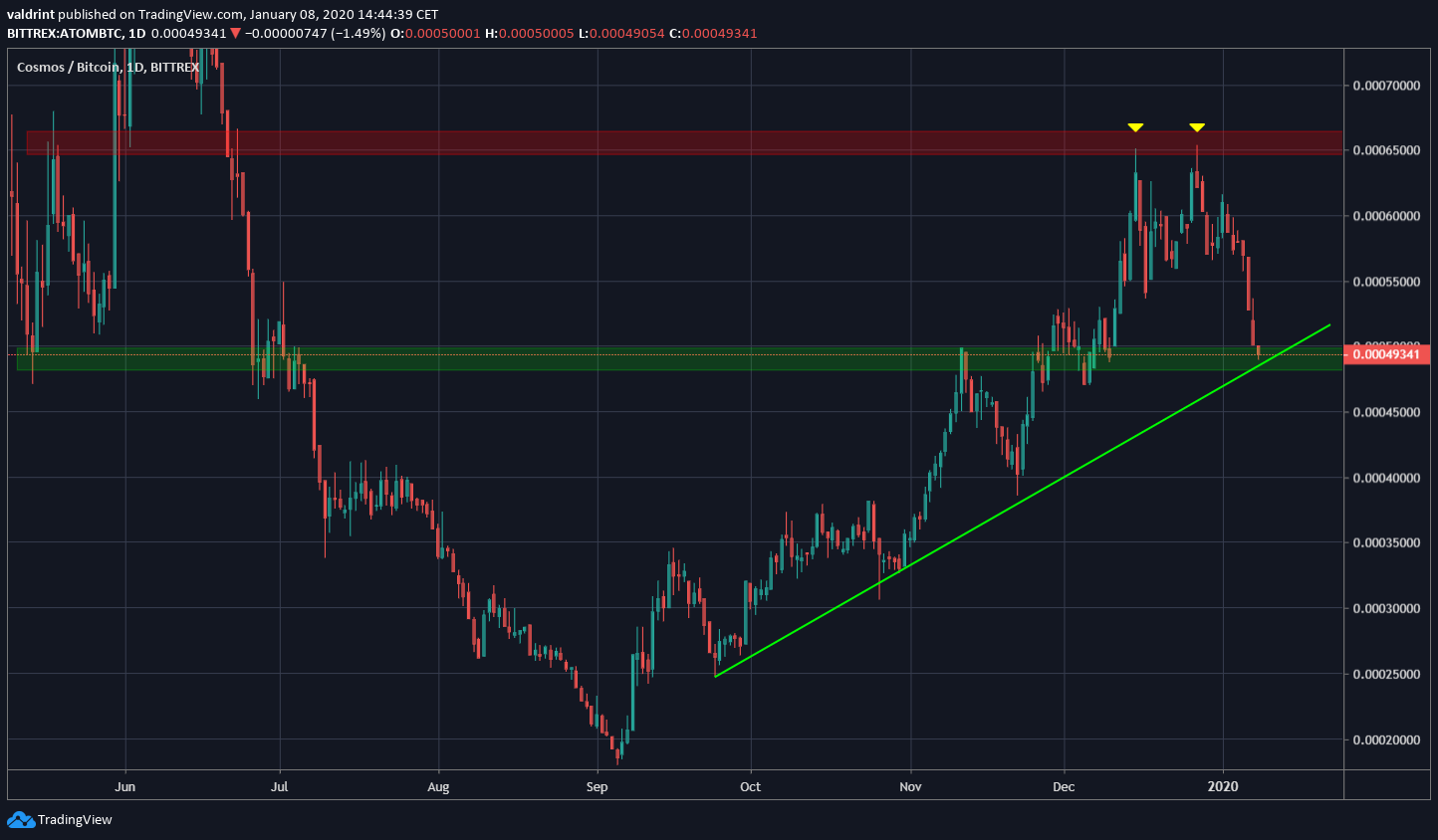
Task: Click the 0.0005000 level on price scale
Action: pyautogui.click(x=1386, y=341)
